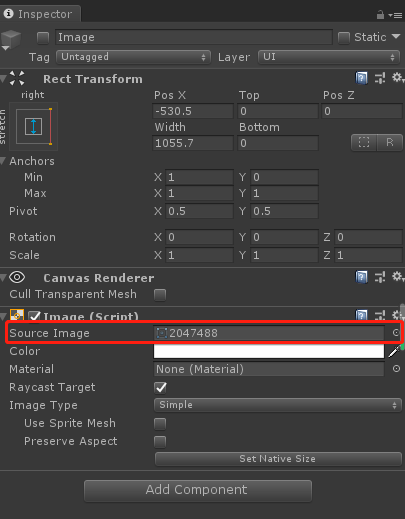This screenshot has height=519, width=405.
Task: Click the Top value field
Action: pyautogui.click(x=278, y=111)
